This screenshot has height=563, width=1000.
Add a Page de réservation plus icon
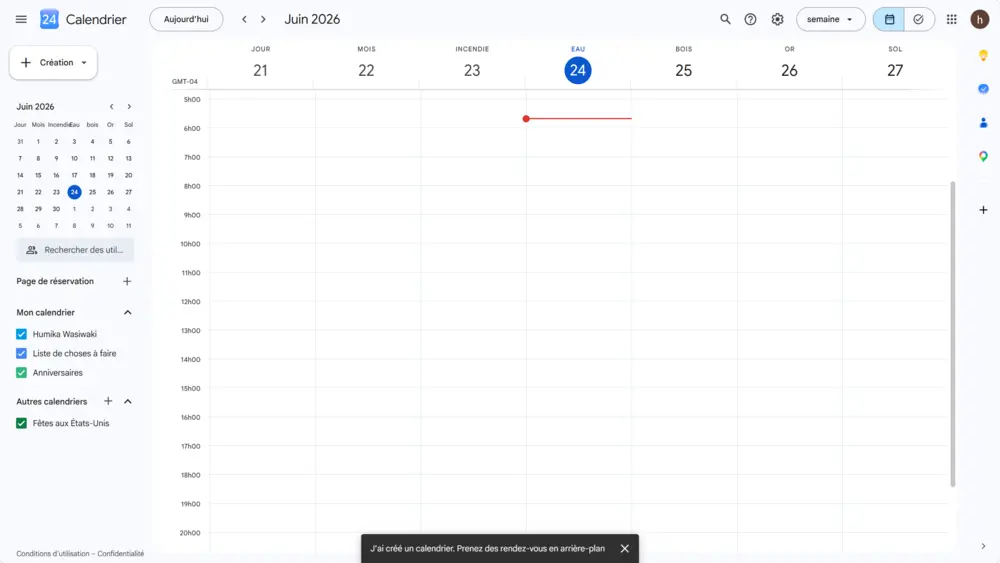tap(127, 281)
